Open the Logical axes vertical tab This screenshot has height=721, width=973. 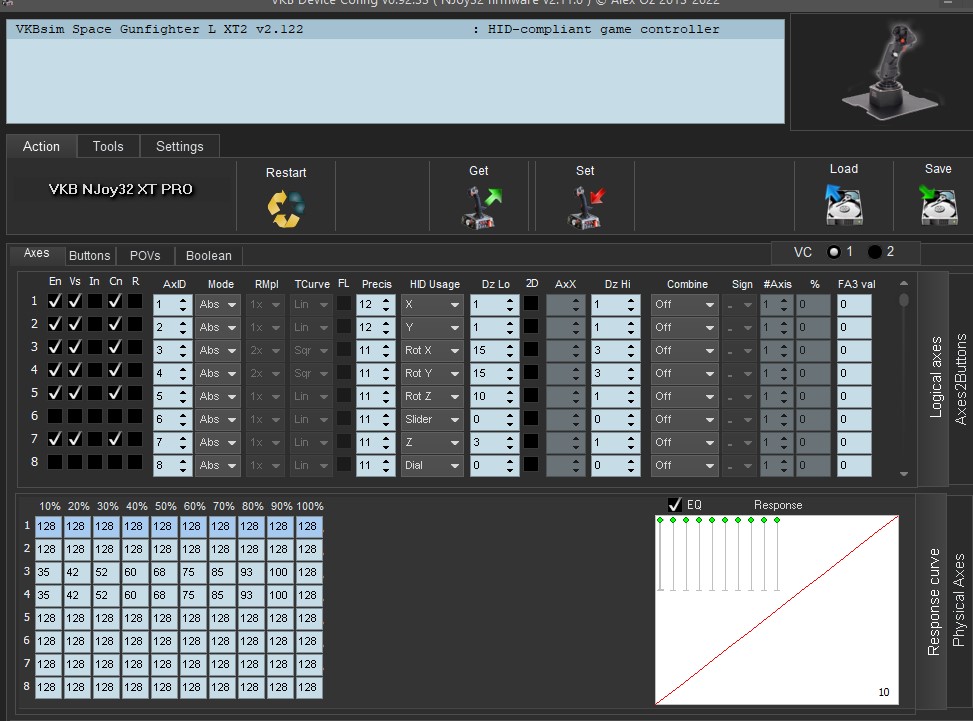[x=936, y=377]
